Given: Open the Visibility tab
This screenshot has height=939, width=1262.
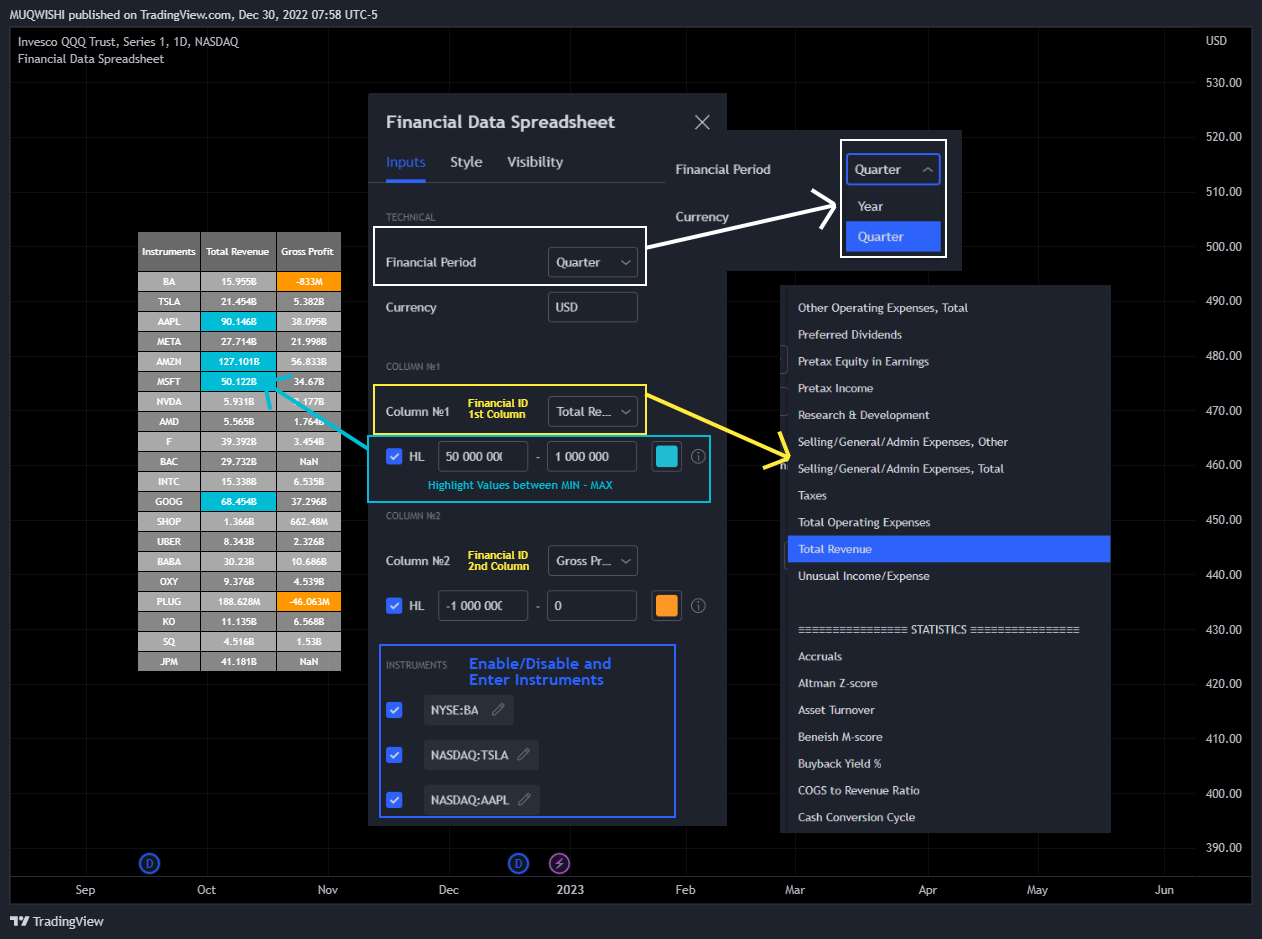Looking at the screenshot, I should point(535,162).
